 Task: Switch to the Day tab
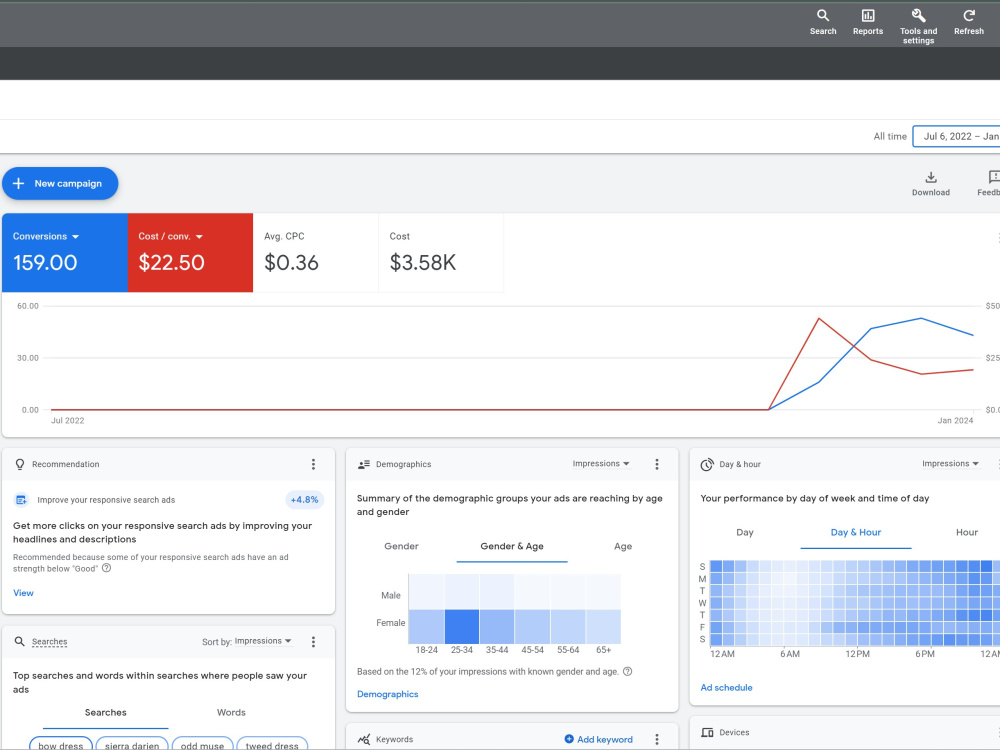coord(745,533)
